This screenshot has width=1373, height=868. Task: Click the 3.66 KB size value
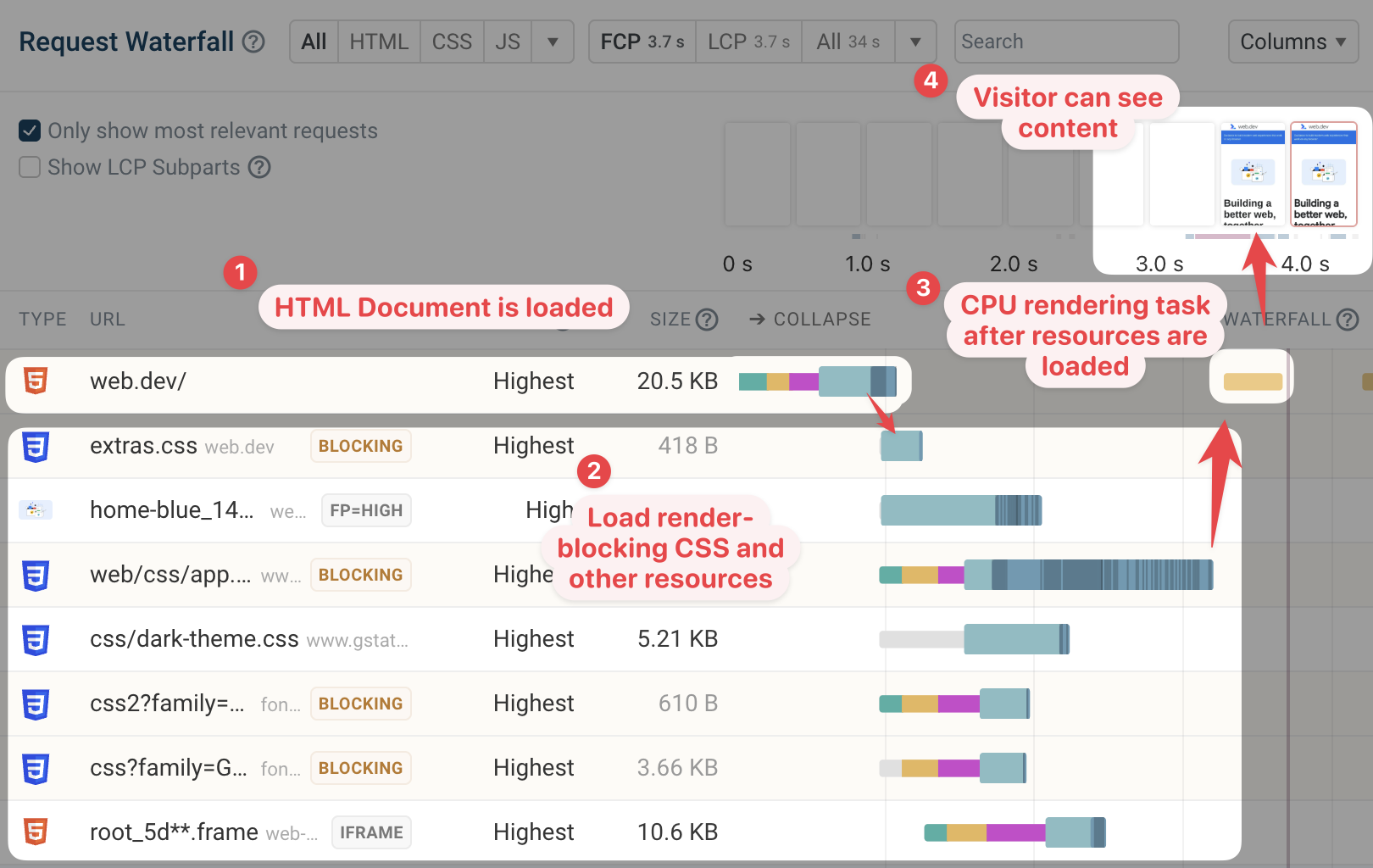pos(677,768)
